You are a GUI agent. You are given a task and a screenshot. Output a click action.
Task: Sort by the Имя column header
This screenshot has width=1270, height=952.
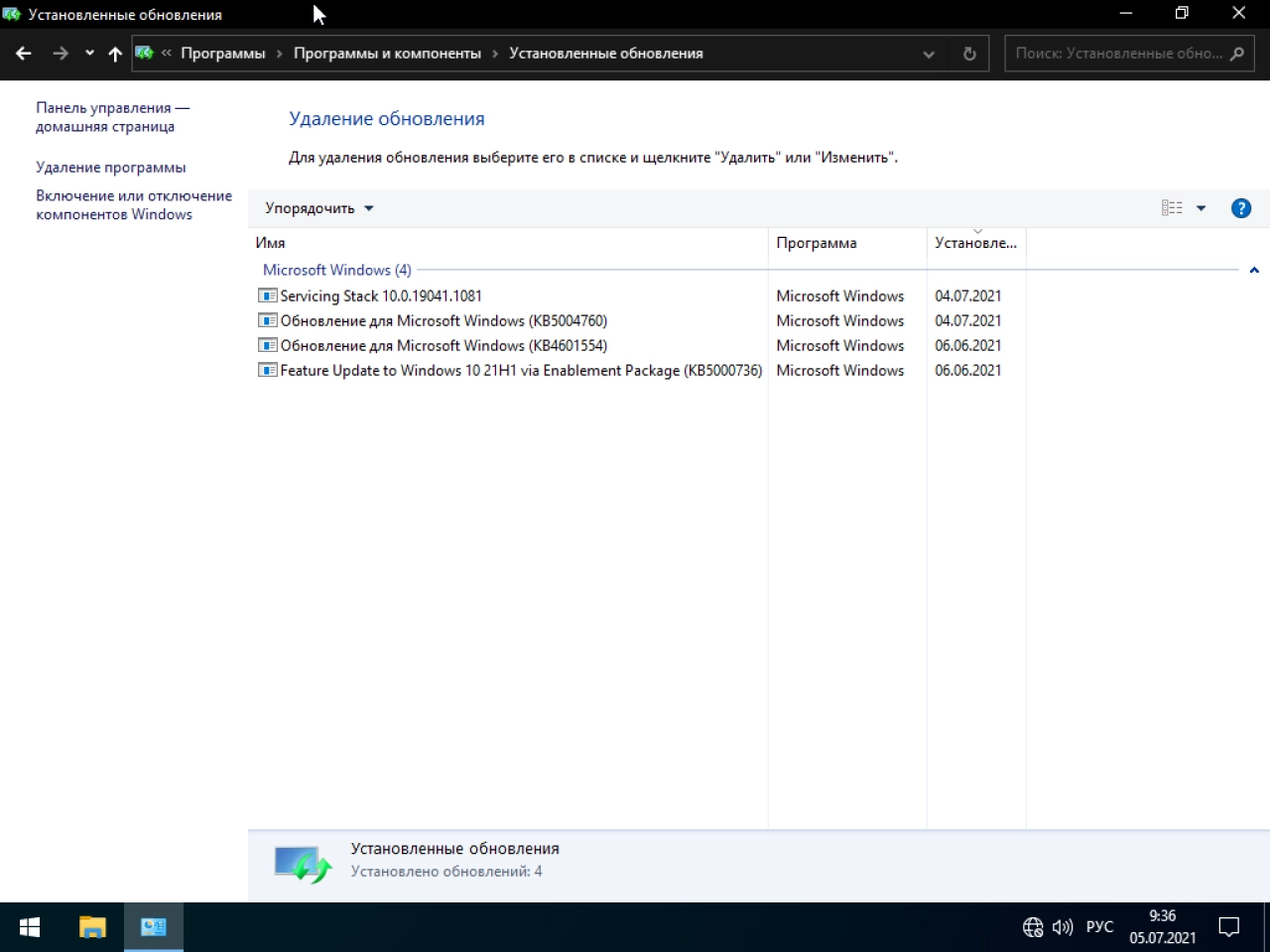pyautogui.click(x=507, y=243)
